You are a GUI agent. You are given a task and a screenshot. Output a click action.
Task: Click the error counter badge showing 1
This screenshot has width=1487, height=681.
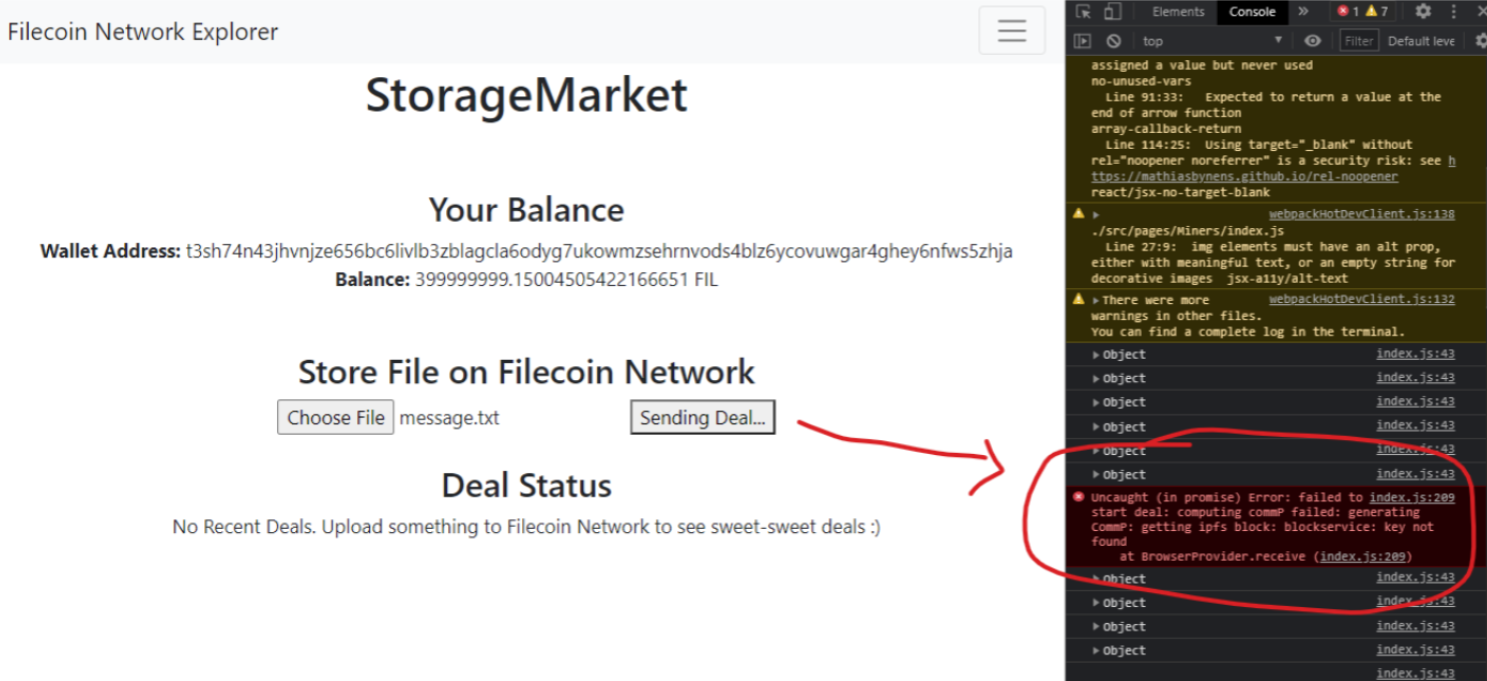[1349, 11]
